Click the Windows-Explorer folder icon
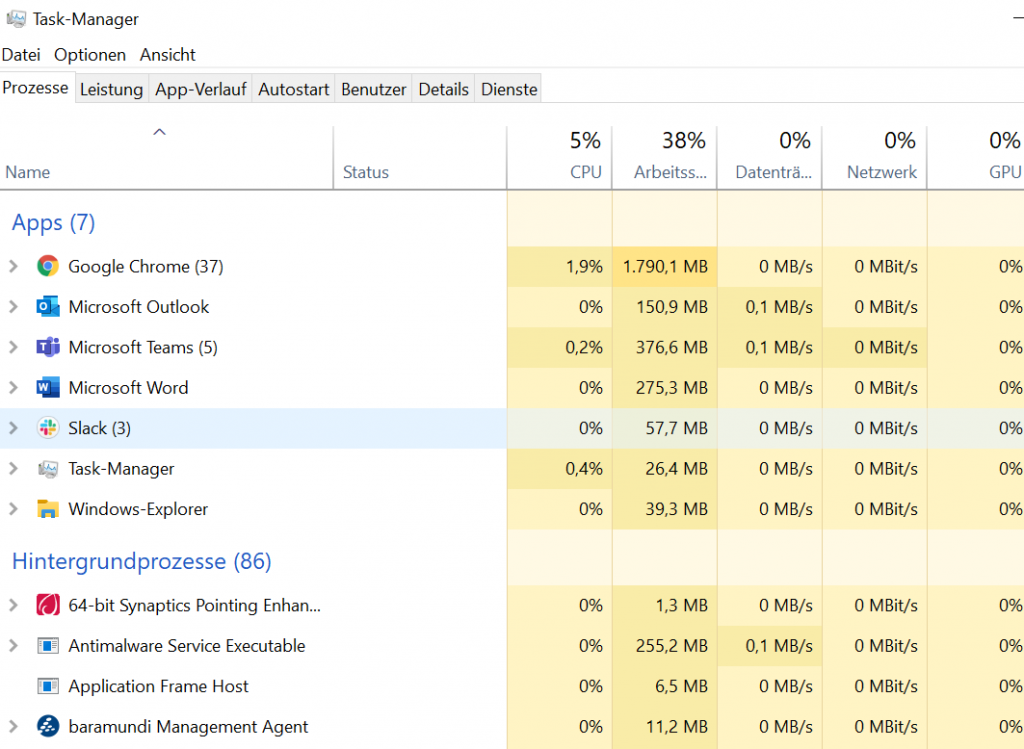The width and height of the screenshot is (1024, 749). point(48,509)
